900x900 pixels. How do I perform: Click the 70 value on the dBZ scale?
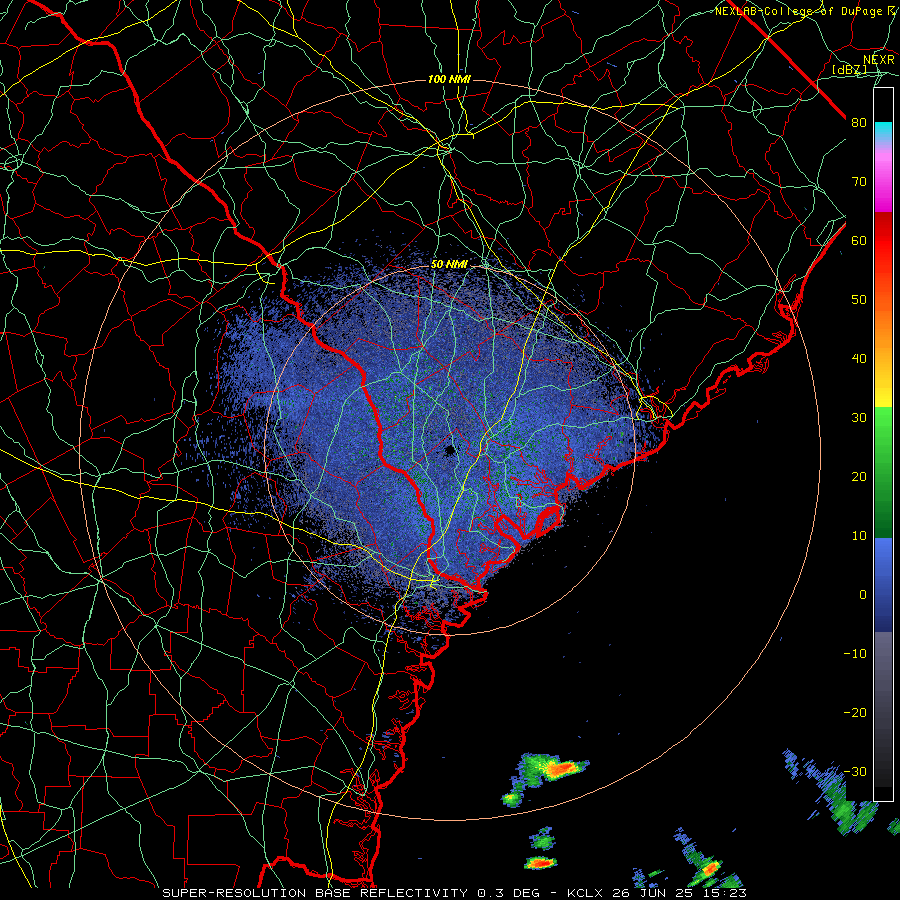pos(859,181)
